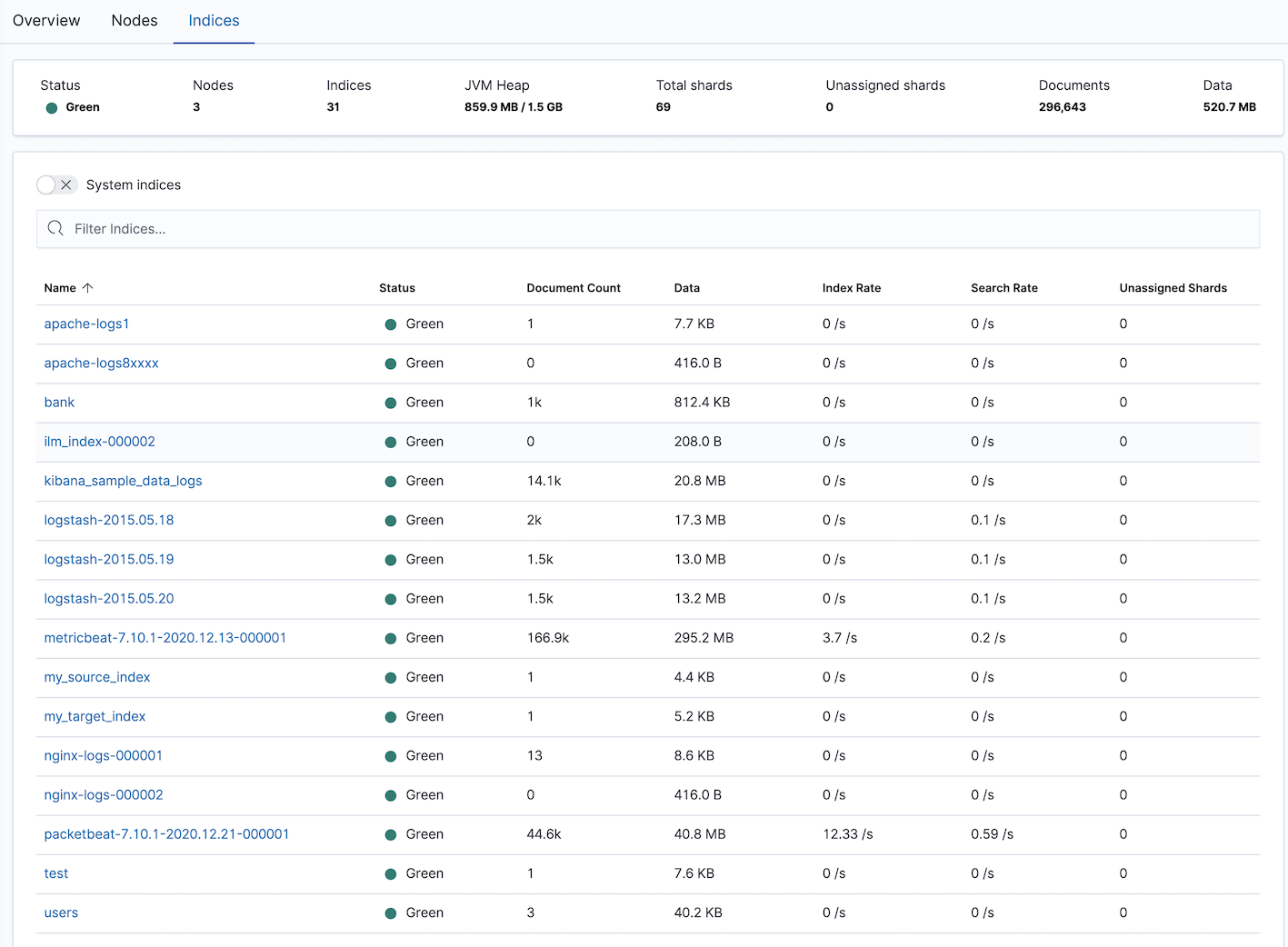Screen dimensions: 1288x947
Task: Click the 14.1k document count value
Action: (x=544, y=481)
